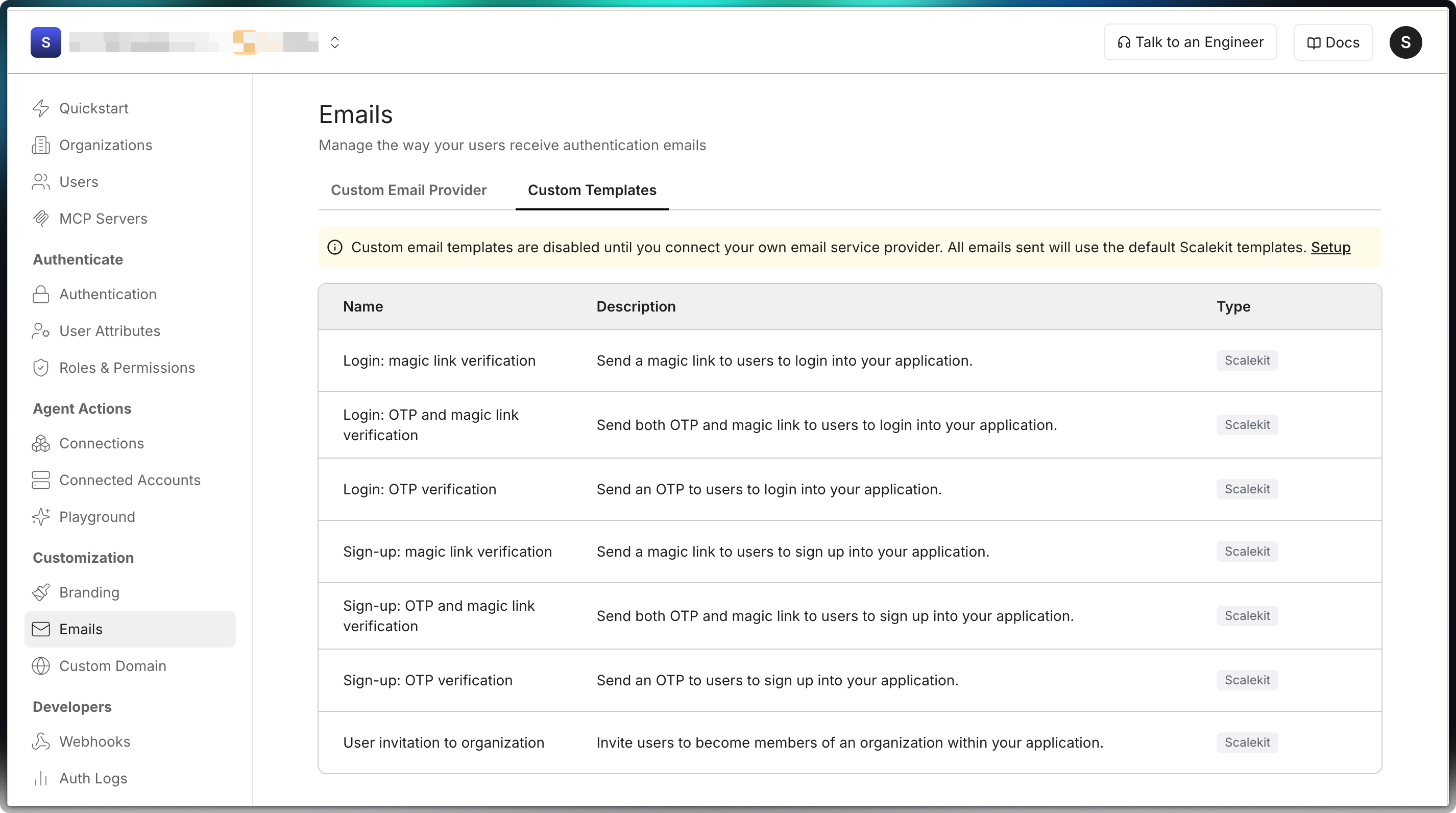
Task: Select the Custom Templates tab
Action: pos(592,190)
